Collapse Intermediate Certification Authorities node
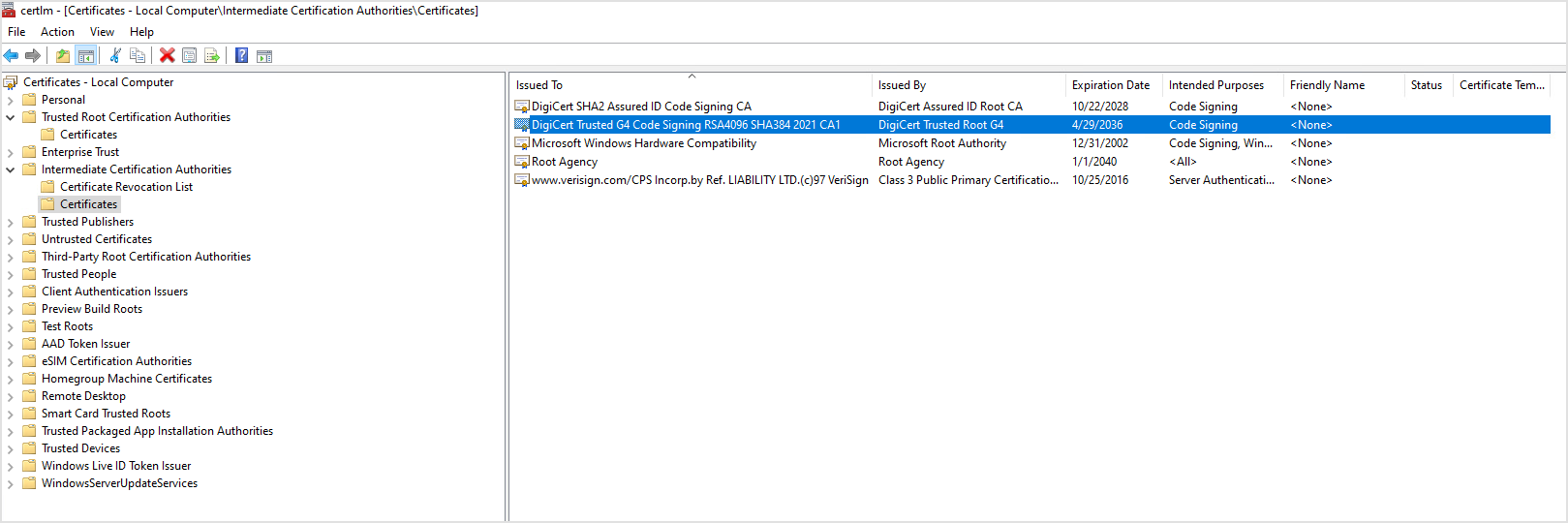1568x523 pixels. coord(11,169)
